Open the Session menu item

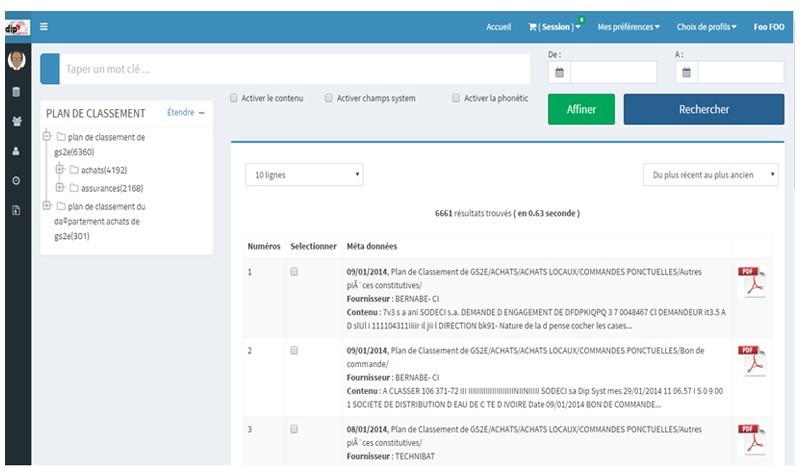tap(554, 27)
